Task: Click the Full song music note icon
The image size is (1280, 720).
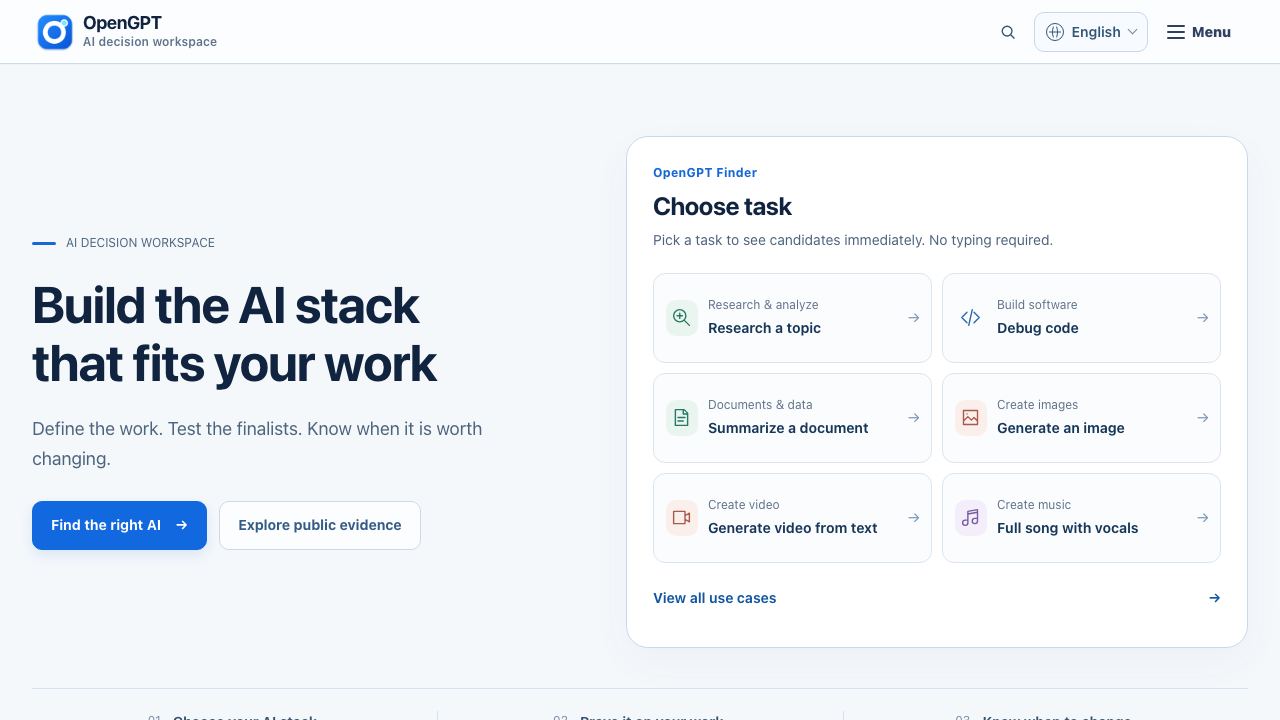Action: [x=971, y=518]
